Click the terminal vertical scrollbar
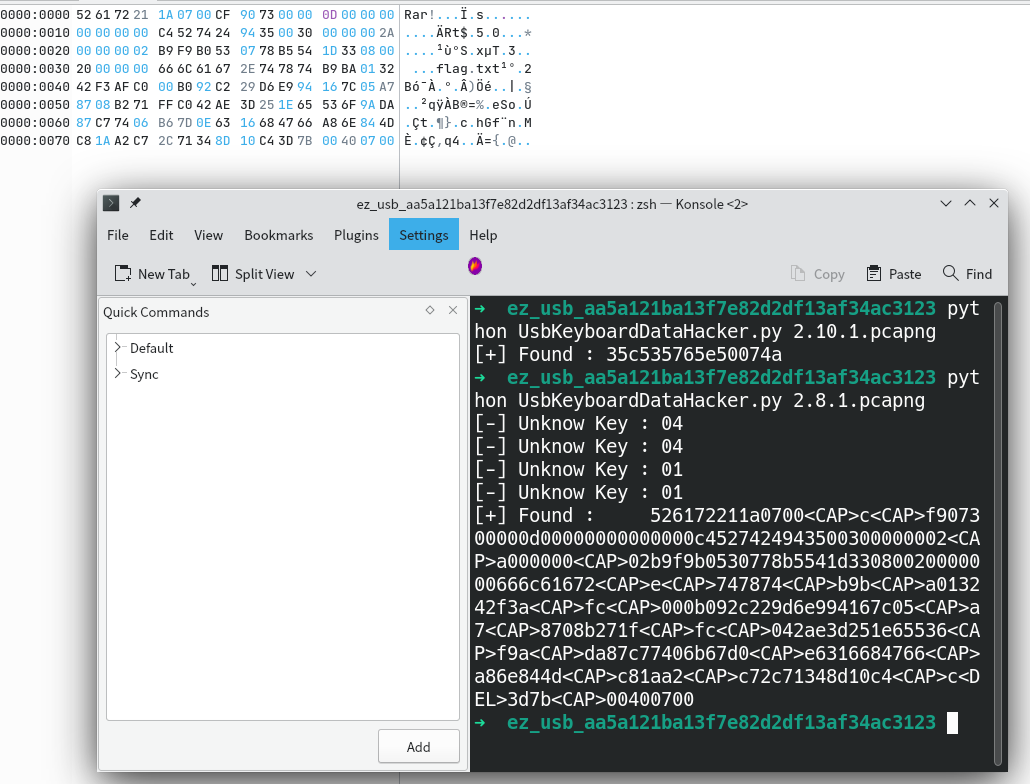 tap(998, 533)
